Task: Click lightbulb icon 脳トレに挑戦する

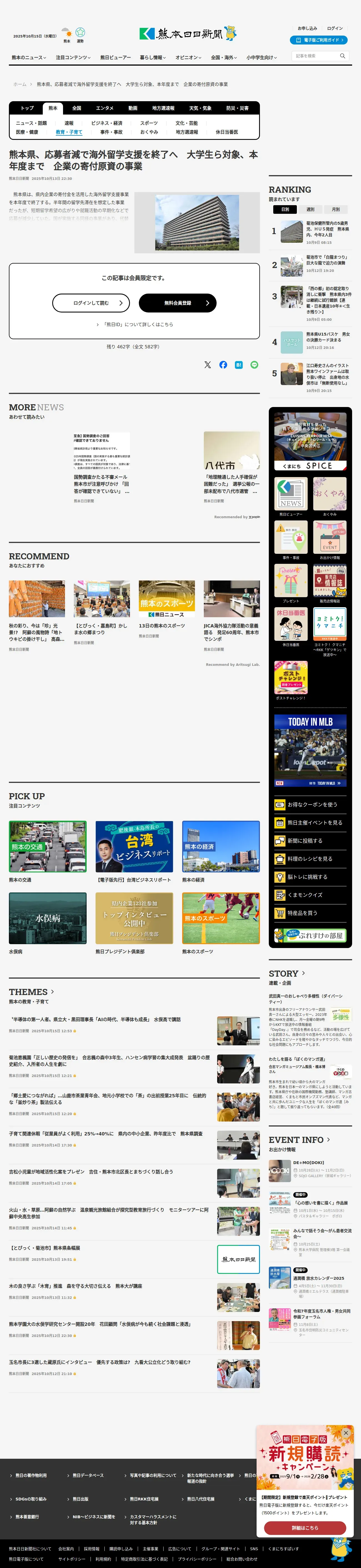Action: 280,877
